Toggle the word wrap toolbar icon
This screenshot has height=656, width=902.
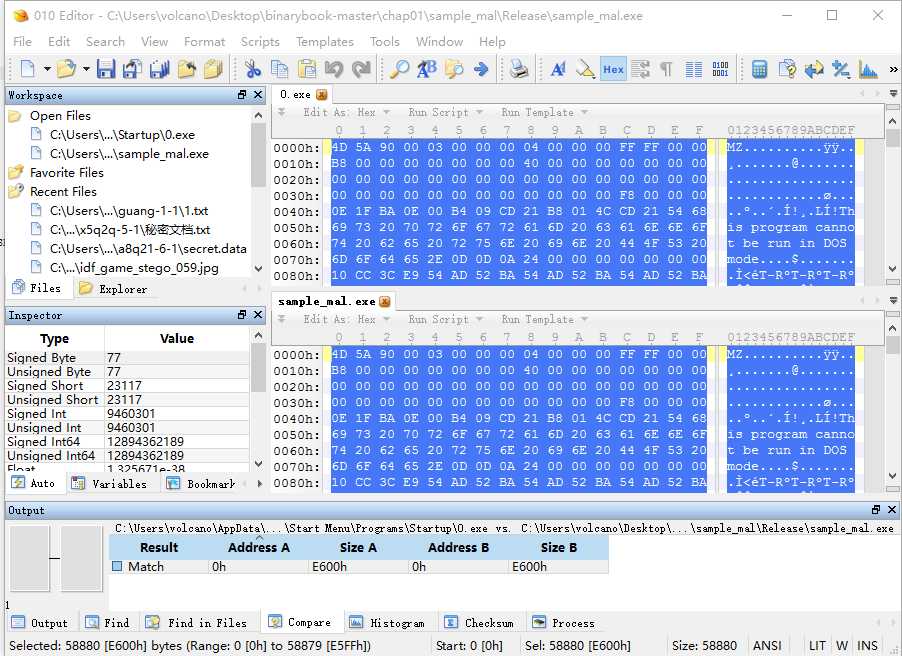[640, 70]
